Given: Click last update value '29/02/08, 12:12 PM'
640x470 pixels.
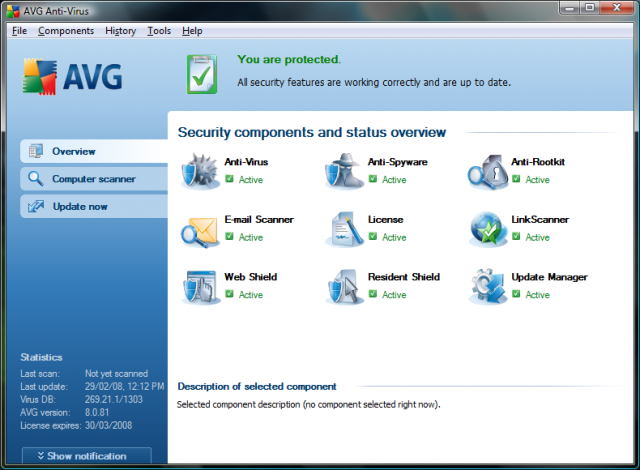Looking at the screenshot, I should click(124, 386).
